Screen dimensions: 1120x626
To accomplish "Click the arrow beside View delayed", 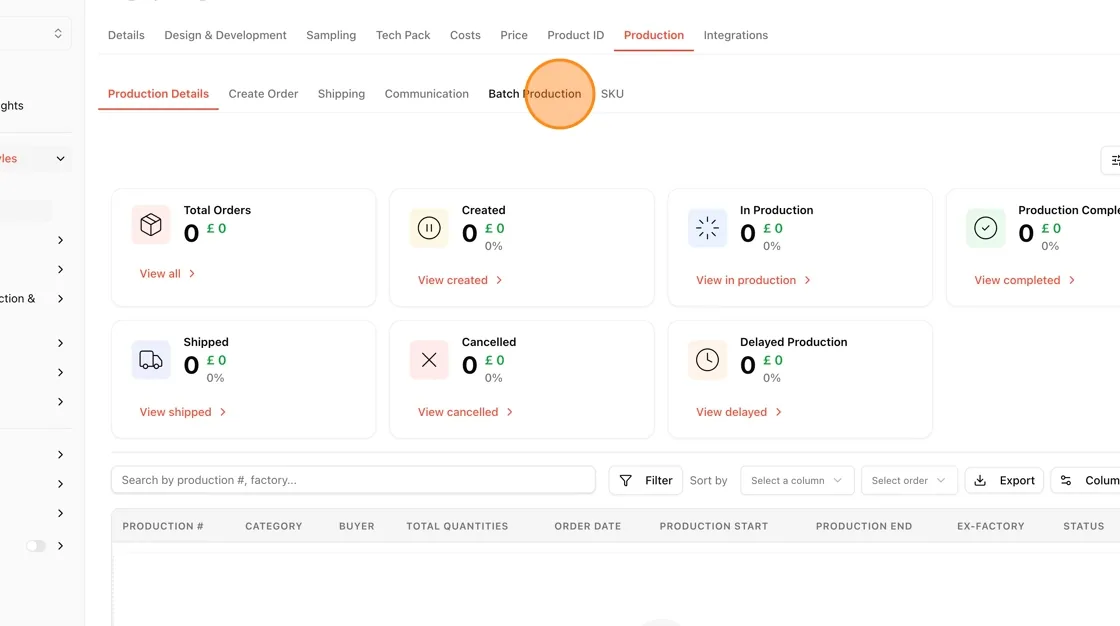I will (779, 412).
